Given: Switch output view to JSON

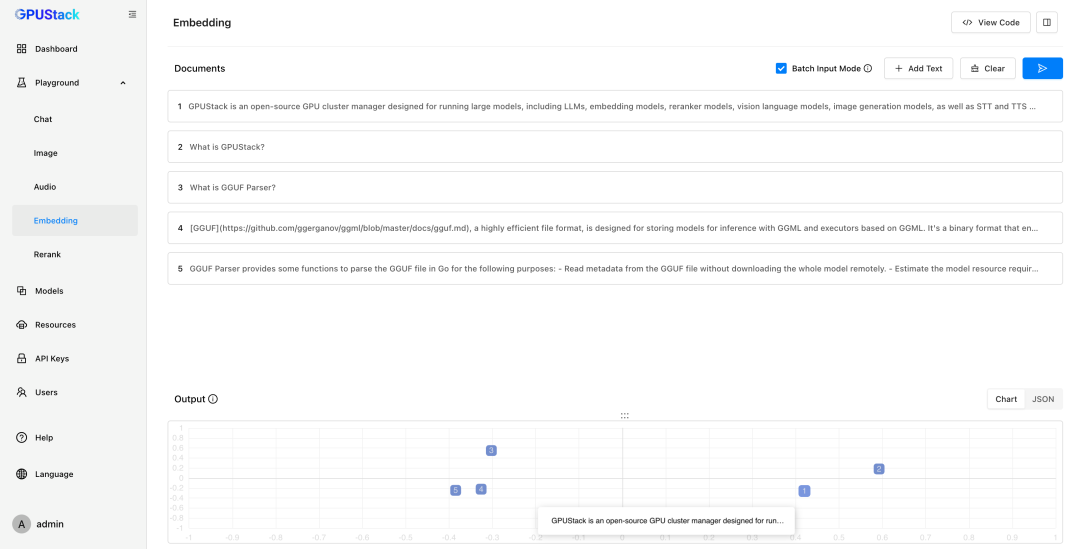Looking at the screenshot, I should coord(1043,399).
